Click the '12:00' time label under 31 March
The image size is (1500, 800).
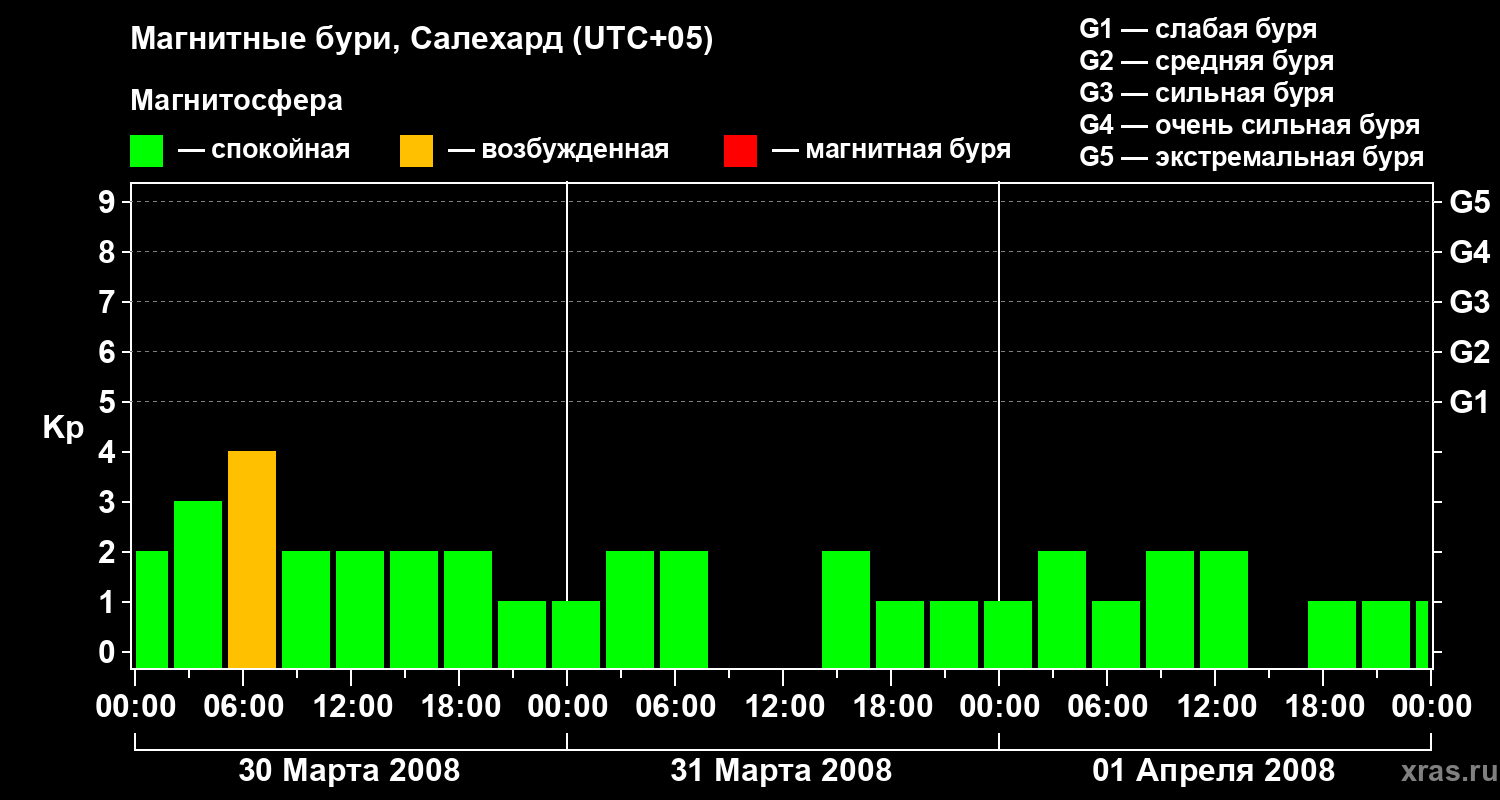click(783, 707)
